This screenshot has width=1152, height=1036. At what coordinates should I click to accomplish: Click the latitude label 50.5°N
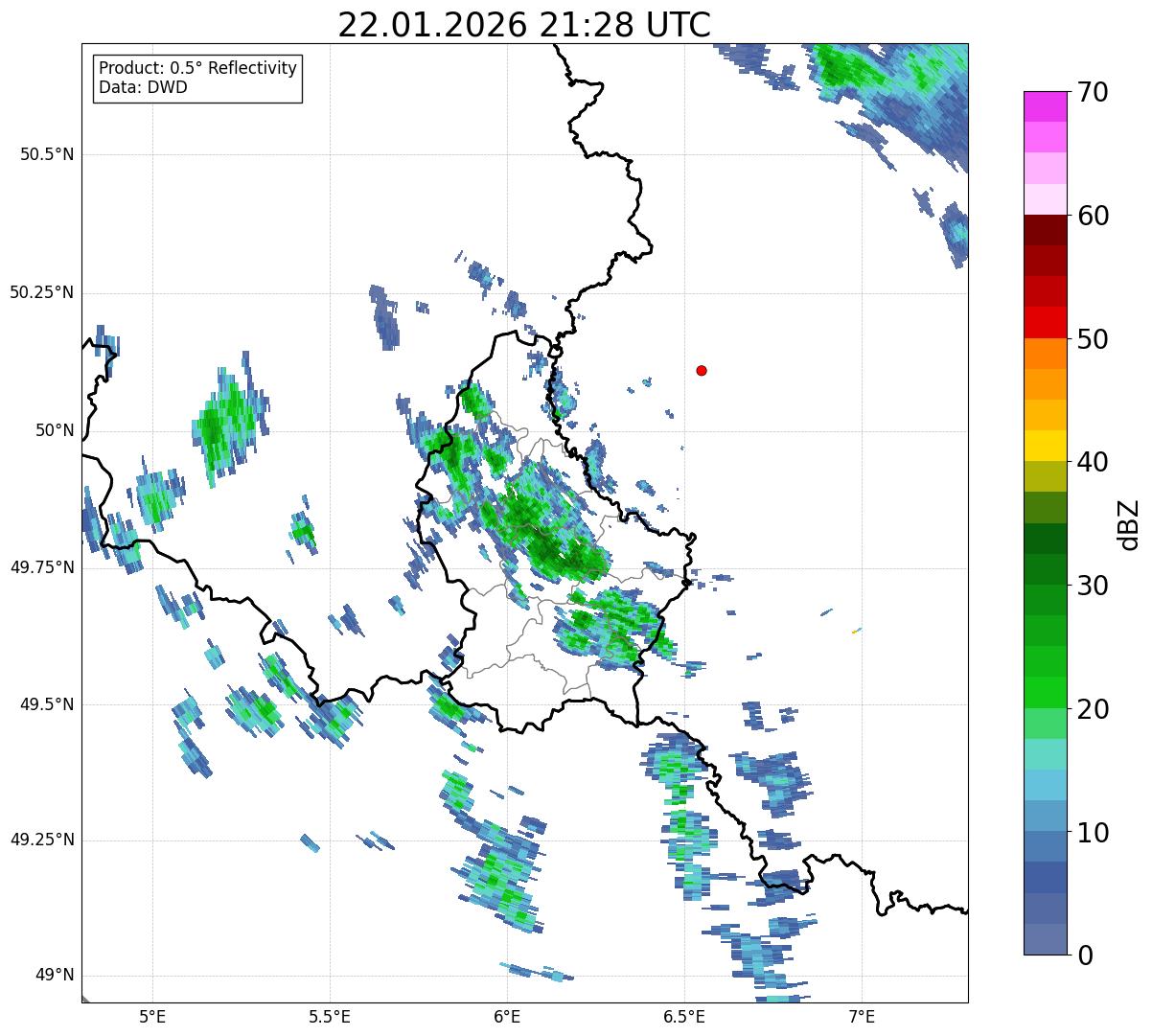pos(47,155)
